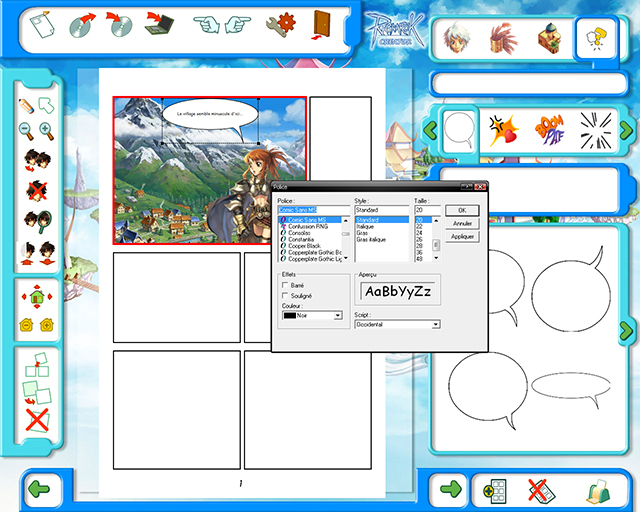Select Consolas in the font list
640x512 pixels.
click(299, 233)
